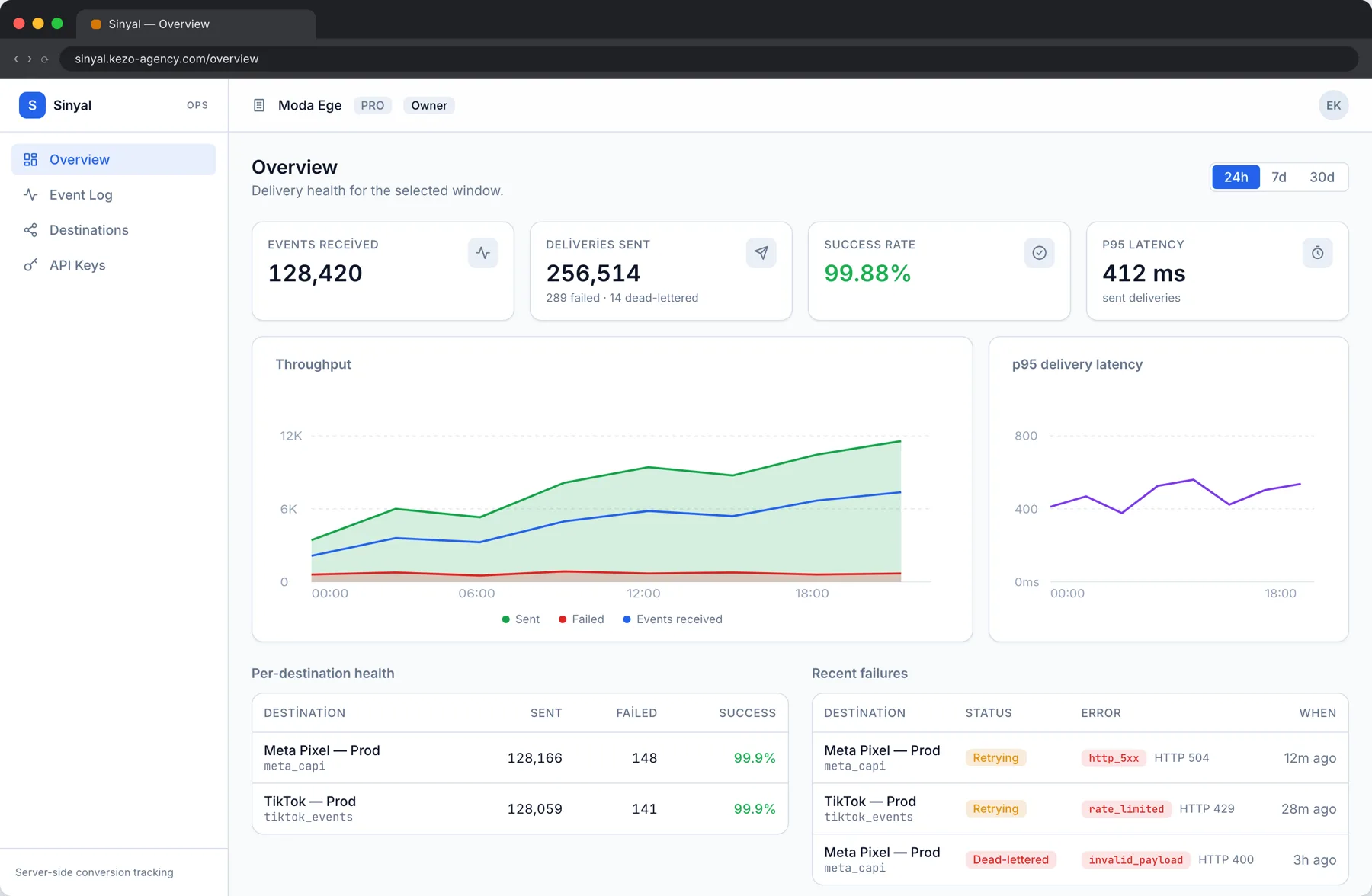Screen dimensions: 1372x896
Task: Switch the window to 30d
Action: coord(1322,177)
